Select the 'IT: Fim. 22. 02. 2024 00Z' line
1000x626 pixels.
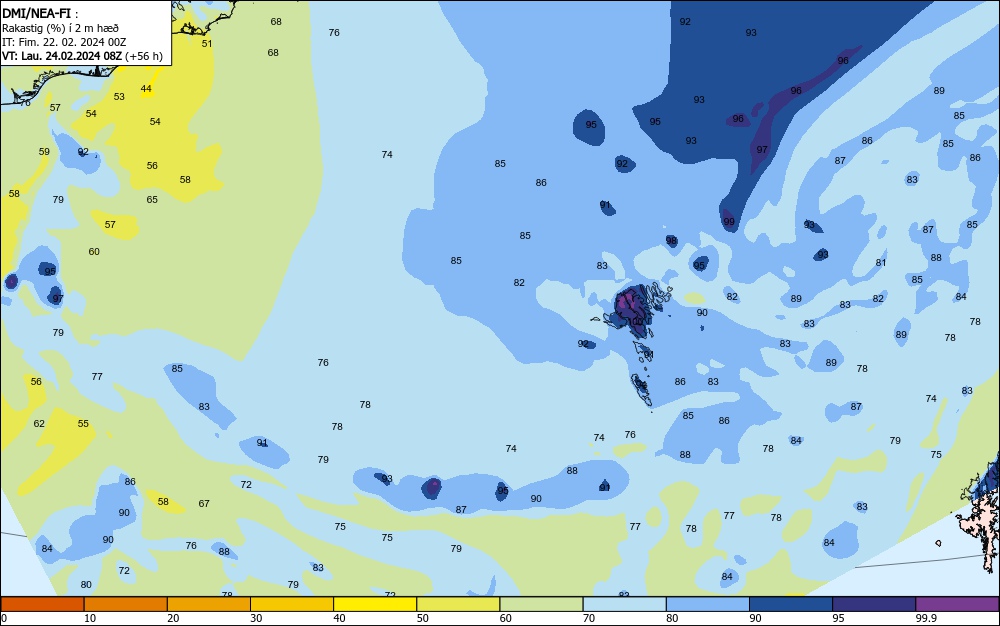click(64, 42)
